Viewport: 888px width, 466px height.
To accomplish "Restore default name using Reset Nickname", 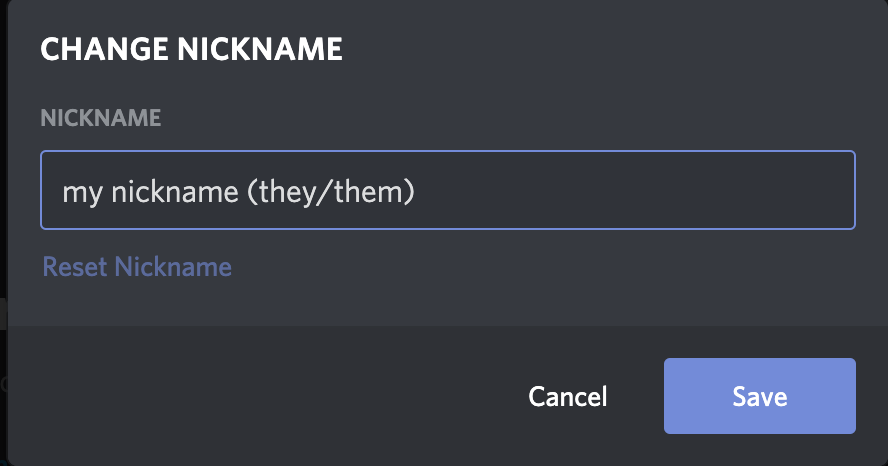I will tap(137, 267).
